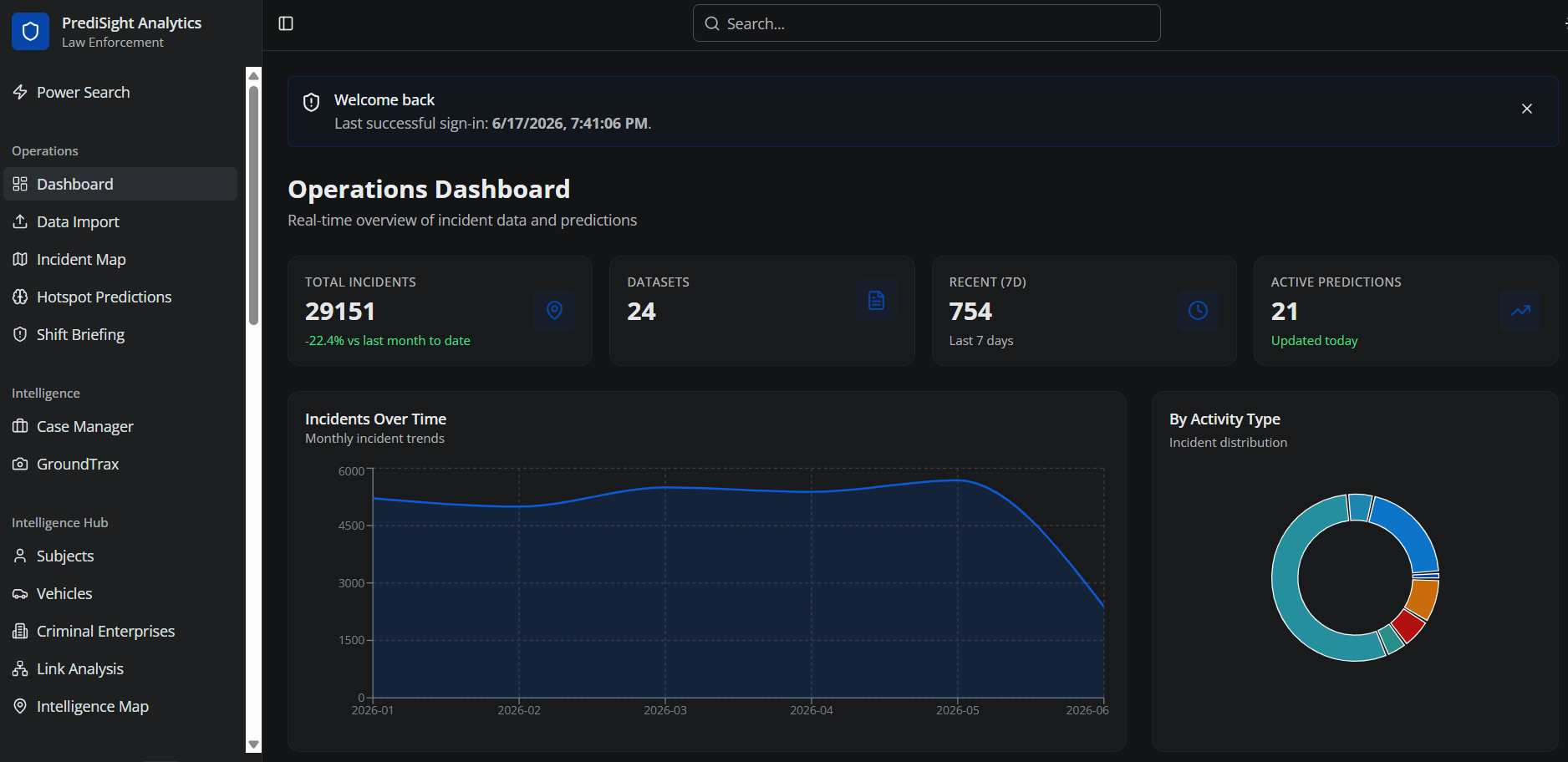Open Data Import page

[x=120, y=221]
